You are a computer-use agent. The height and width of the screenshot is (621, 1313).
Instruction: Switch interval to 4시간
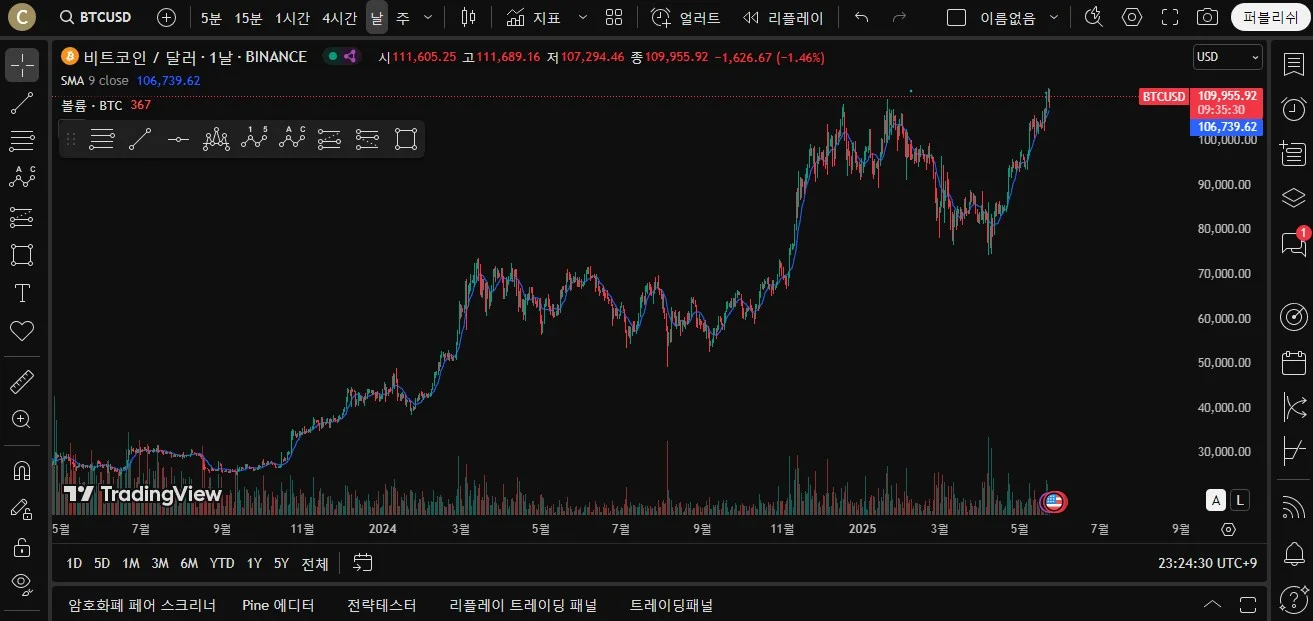[339, 17]
